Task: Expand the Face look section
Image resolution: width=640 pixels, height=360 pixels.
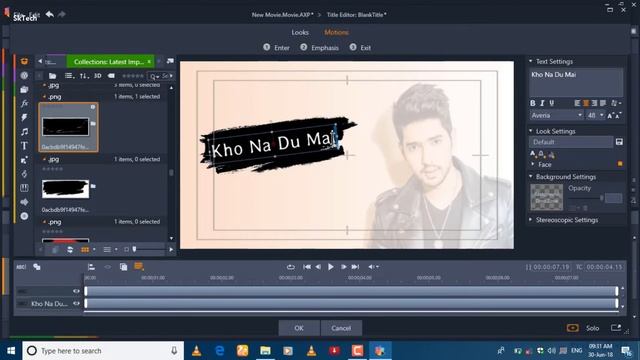Action: click(532, 164)
